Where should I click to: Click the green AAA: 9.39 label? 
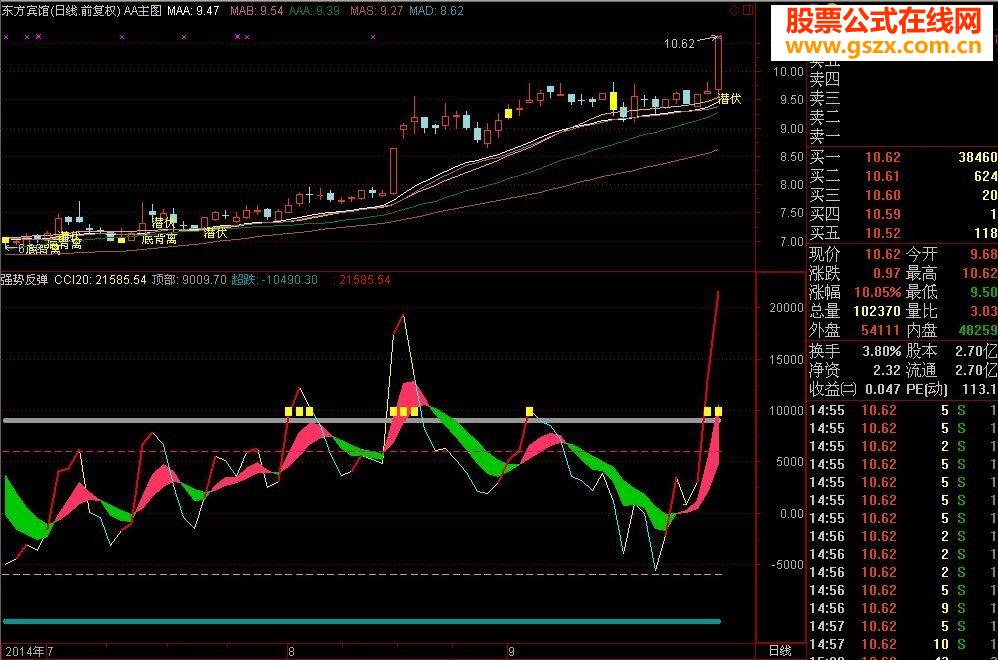click(x=314, y=11)
